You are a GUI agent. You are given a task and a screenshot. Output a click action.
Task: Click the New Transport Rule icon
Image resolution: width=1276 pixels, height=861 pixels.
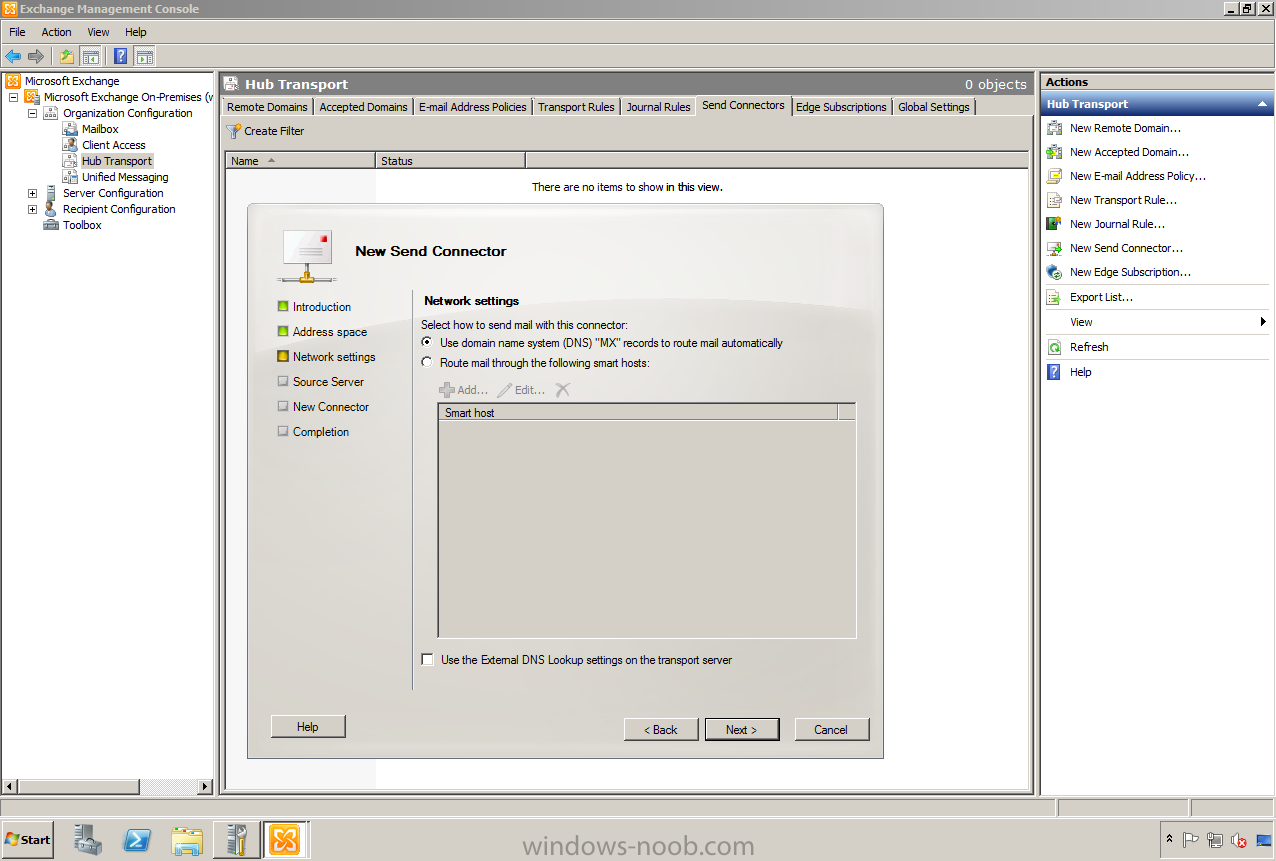pyautogui.click(x=1054, y=200)
